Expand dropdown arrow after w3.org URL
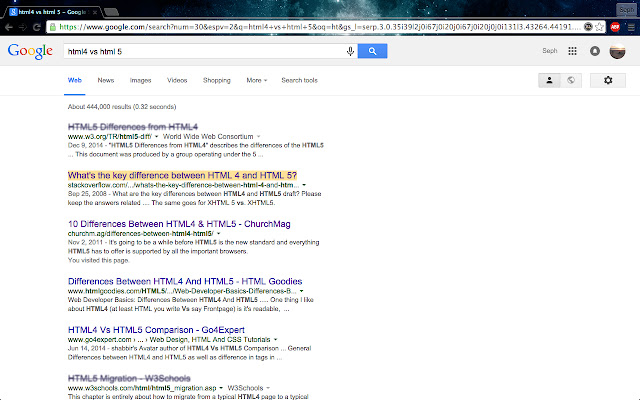 tap(156, 137)
